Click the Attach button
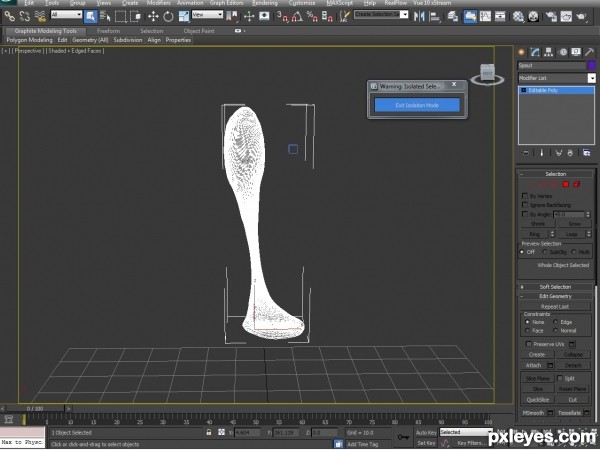The width and height of the screenshot is (600, 450). coord(533,365)
